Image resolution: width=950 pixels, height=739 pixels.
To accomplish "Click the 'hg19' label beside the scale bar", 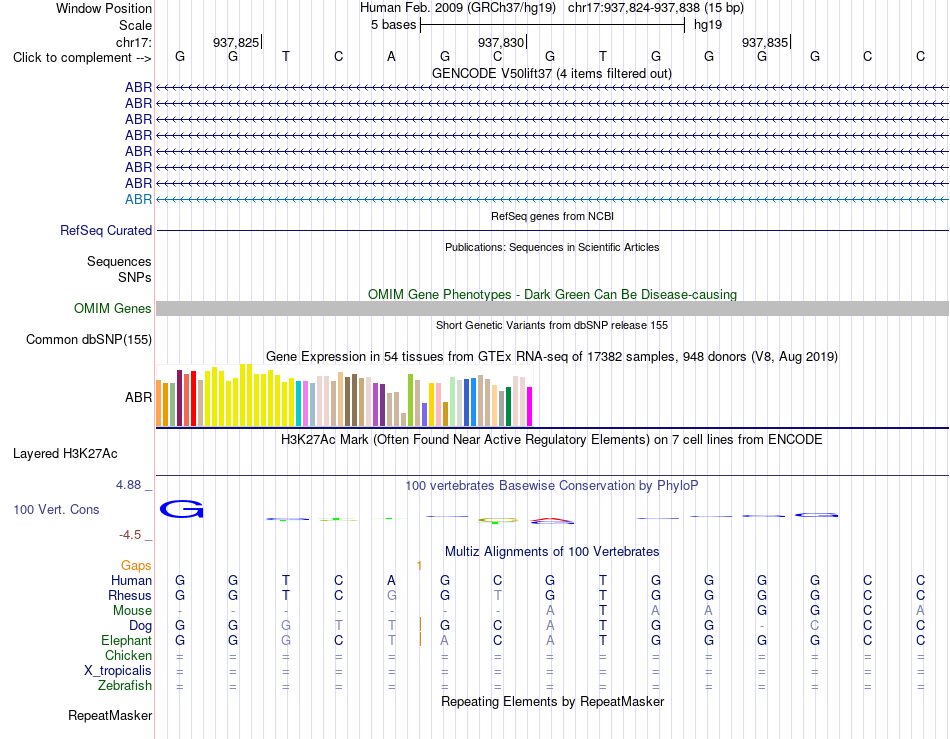I will [x=708, y=25].
